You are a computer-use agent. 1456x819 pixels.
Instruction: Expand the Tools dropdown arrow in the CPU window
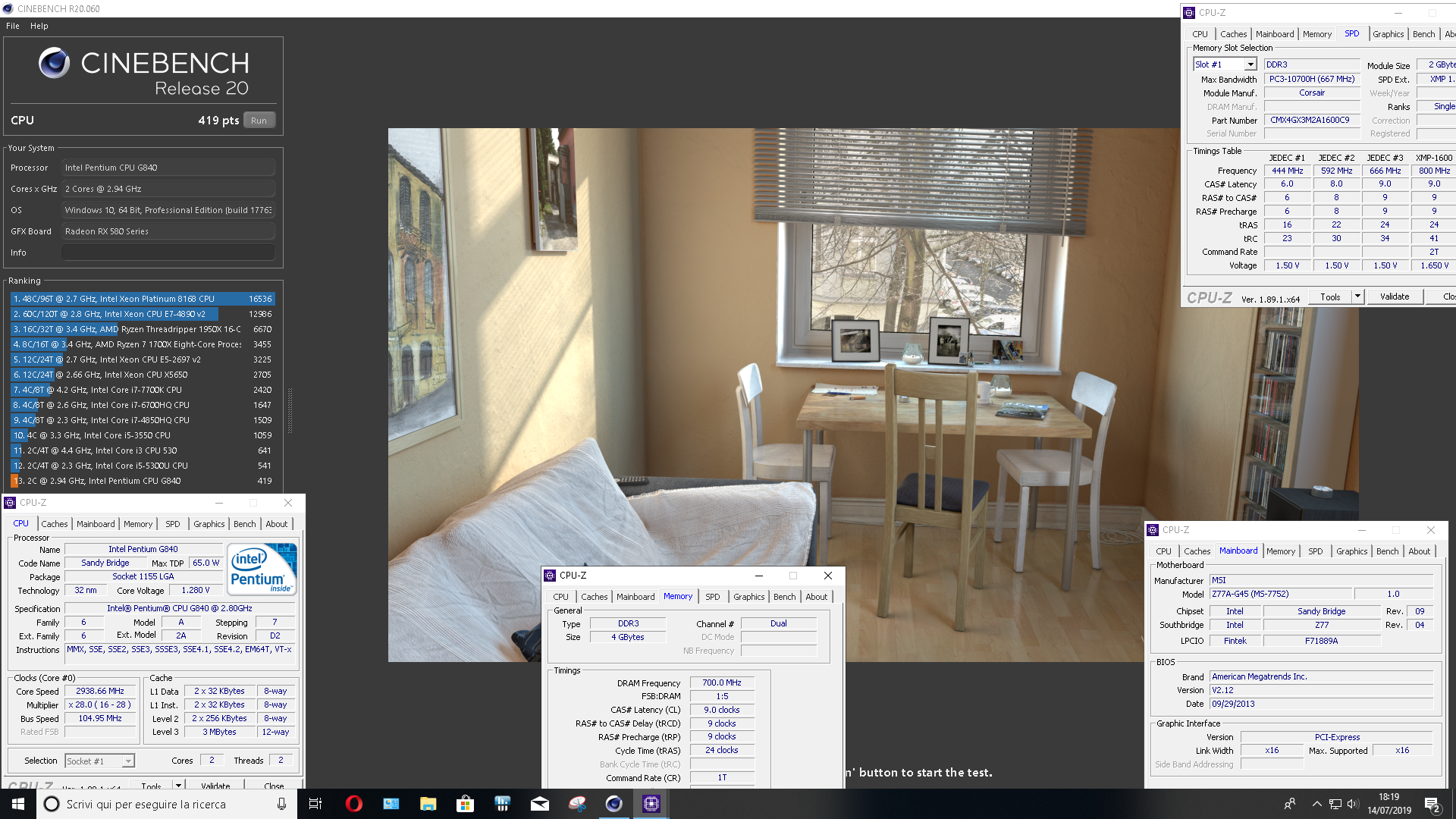tap(178, 786)
